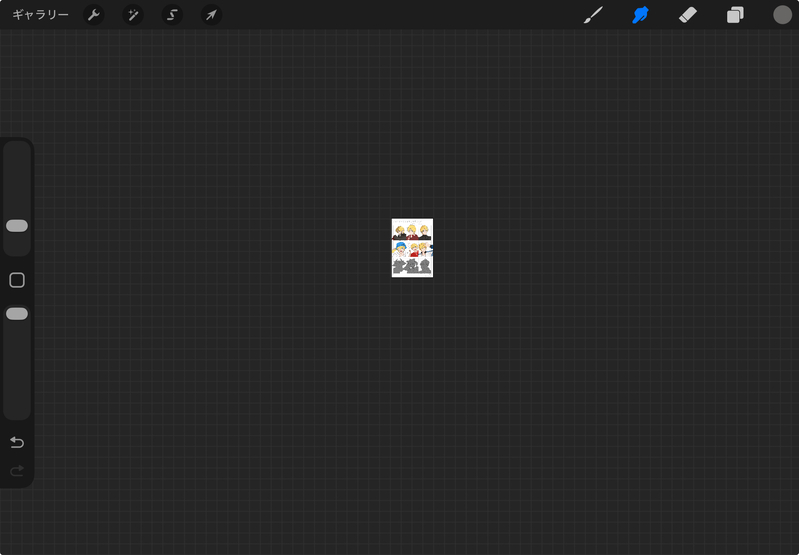Open the Layers panel
This screenshot has height=555, width=799.
[x=735, y=15]
